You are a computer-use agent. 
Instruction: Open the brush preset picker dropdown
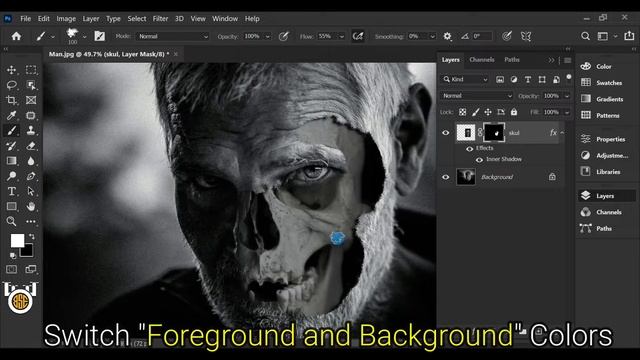click(x=84, y=37)
